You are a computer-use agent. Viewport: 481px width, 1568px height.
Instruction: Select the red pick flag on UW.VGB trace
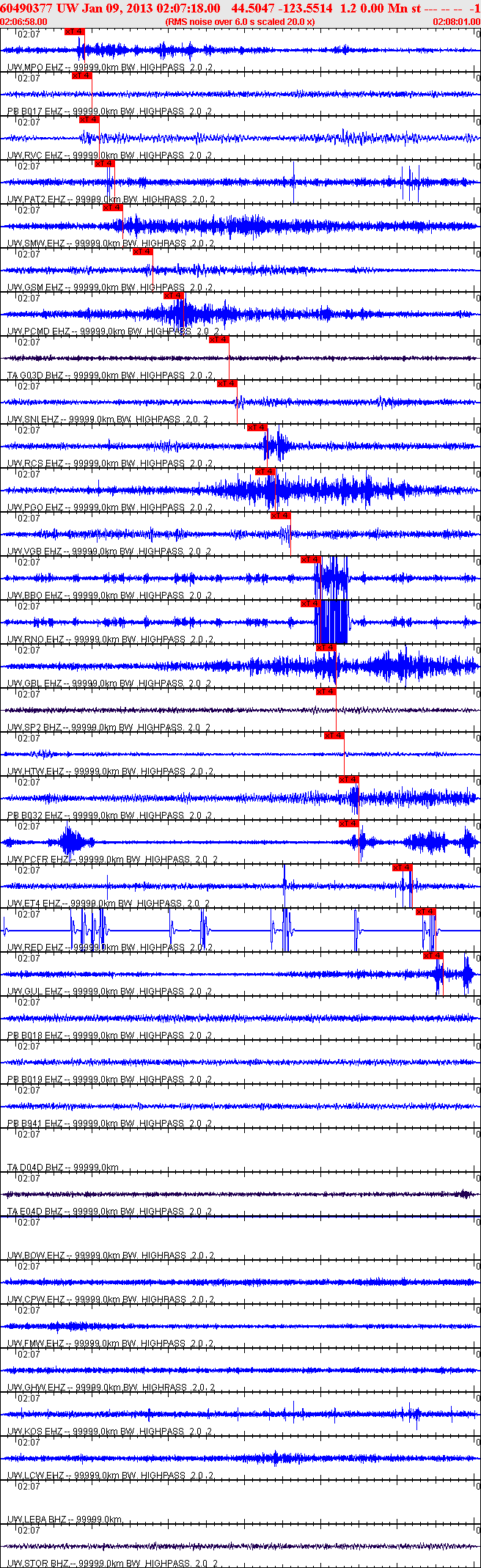[281, 516]
